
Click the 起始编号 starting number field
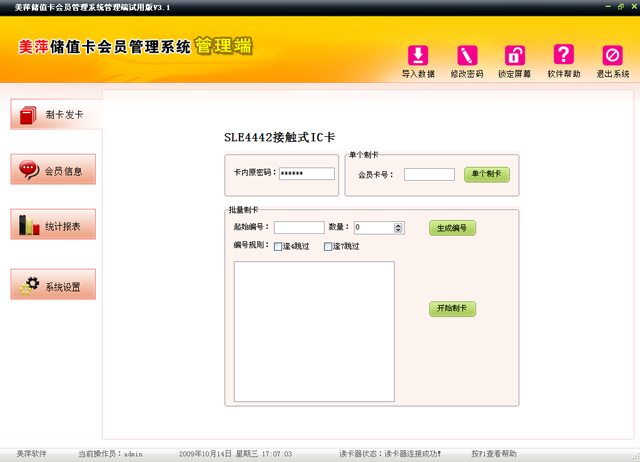point(299,228)
